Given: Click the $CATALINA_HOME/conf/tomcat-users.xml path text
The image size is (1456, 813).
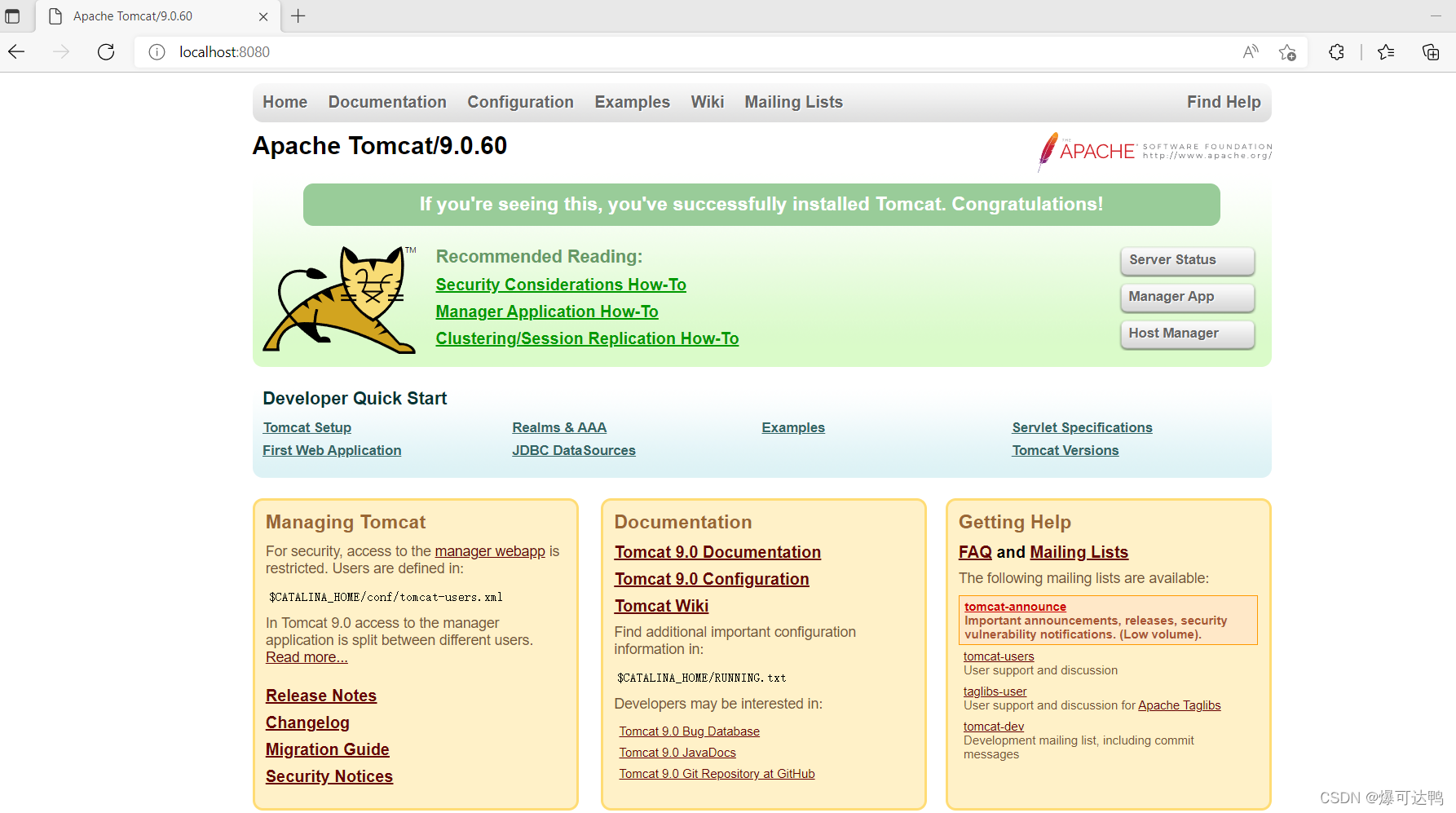Looking at the screenshot, I should point(386,597).
